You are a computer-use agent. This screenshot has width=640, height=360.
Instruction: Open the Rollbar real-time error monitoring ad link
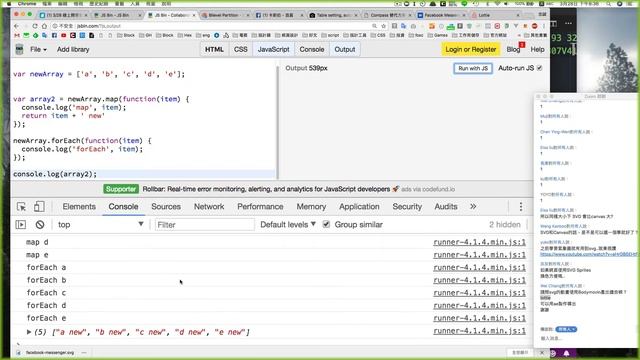tap(266, 189)
